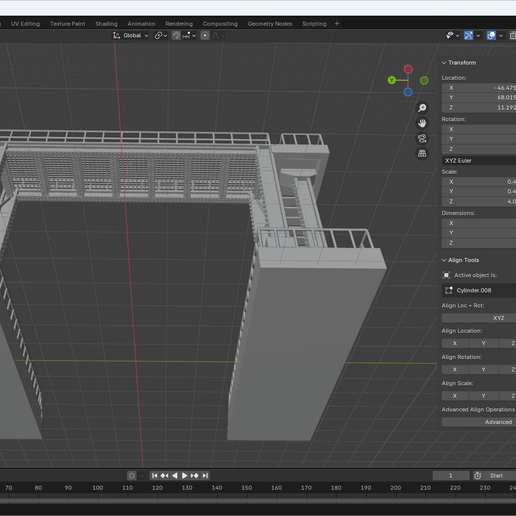Click the Scale X value field
Screen dimensions: 516x516
click(479, 182)
